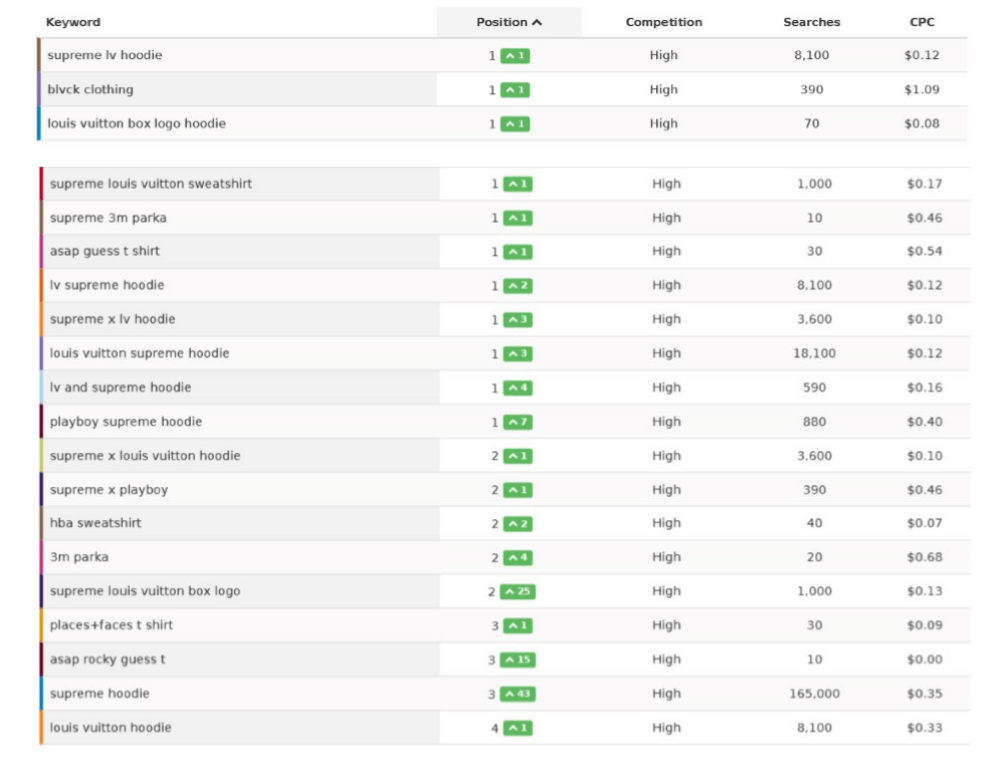Viewport: 1008px width, 783px height.
Task: Click the position badge for supreme x playboy
Action: click(518, 490)
